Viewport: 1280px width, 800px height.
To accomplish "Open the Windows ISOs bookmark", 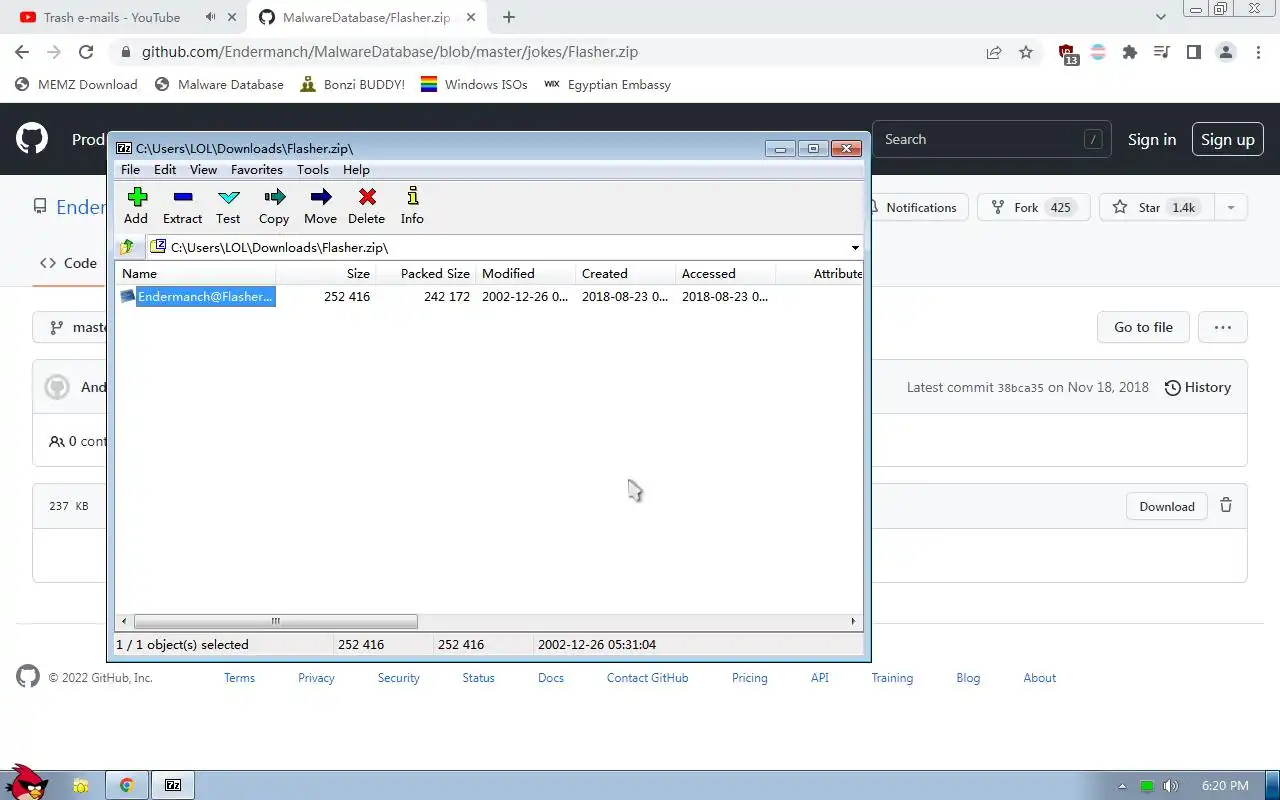I will coord(474,84).
